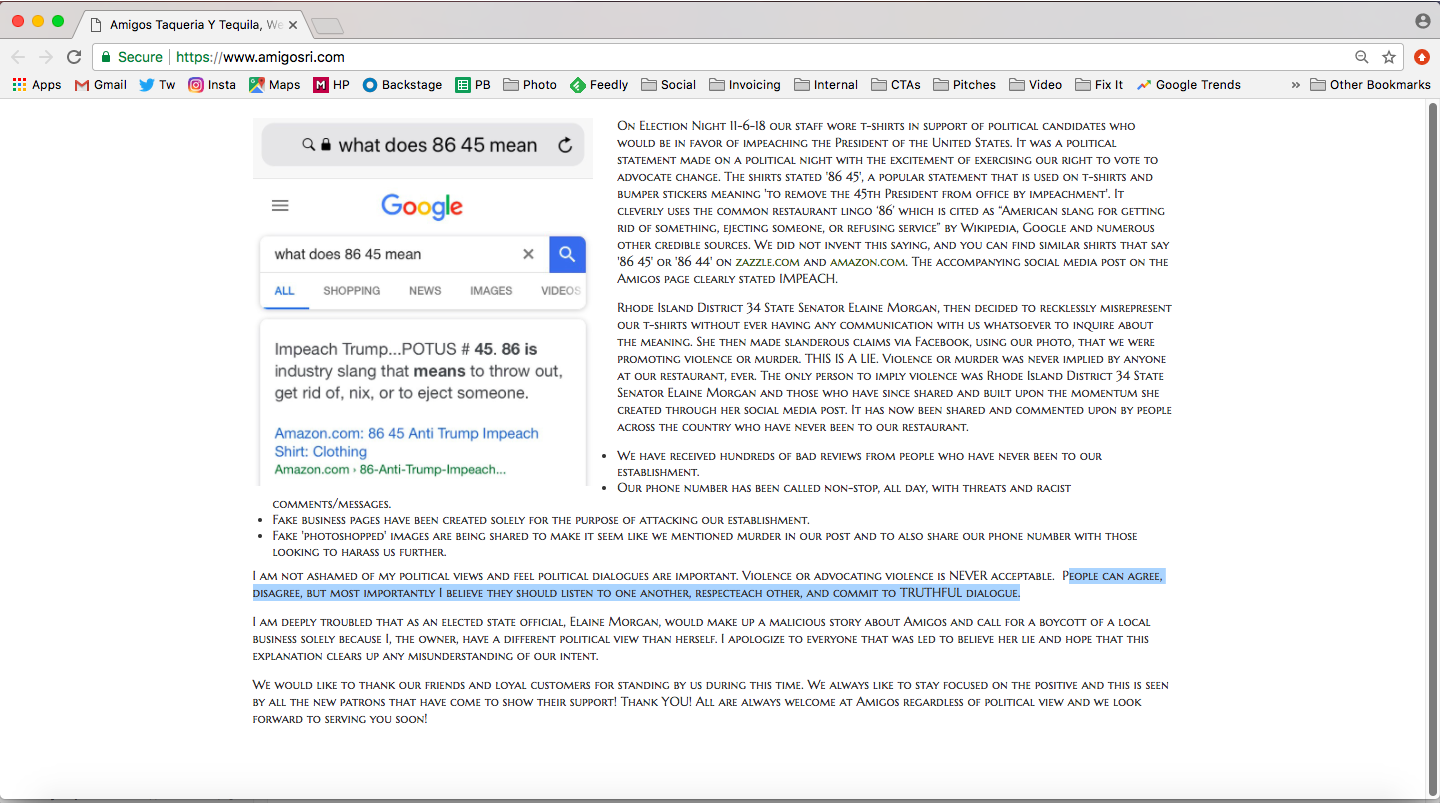Click the highlighted 'People can agree' text
This screenshot has height=803, width=1440.
click(x=708, y=584)
